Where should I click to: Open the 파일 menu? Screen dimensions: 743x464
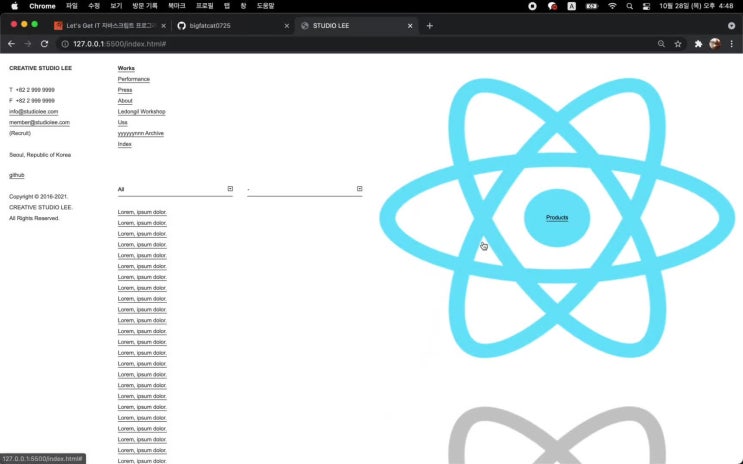(72, 6)
